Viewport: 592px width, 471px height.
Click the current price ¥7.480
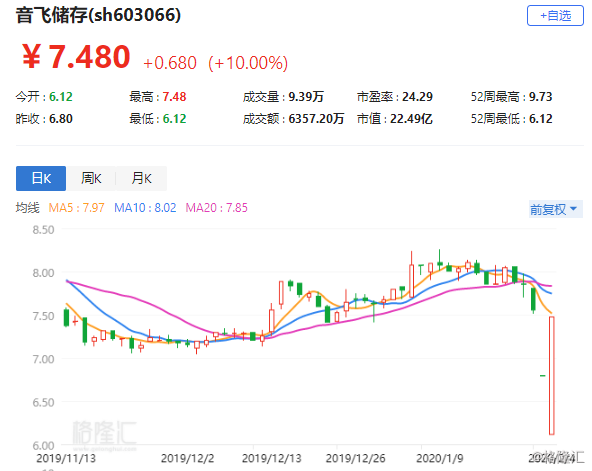(x=76, y=57)
